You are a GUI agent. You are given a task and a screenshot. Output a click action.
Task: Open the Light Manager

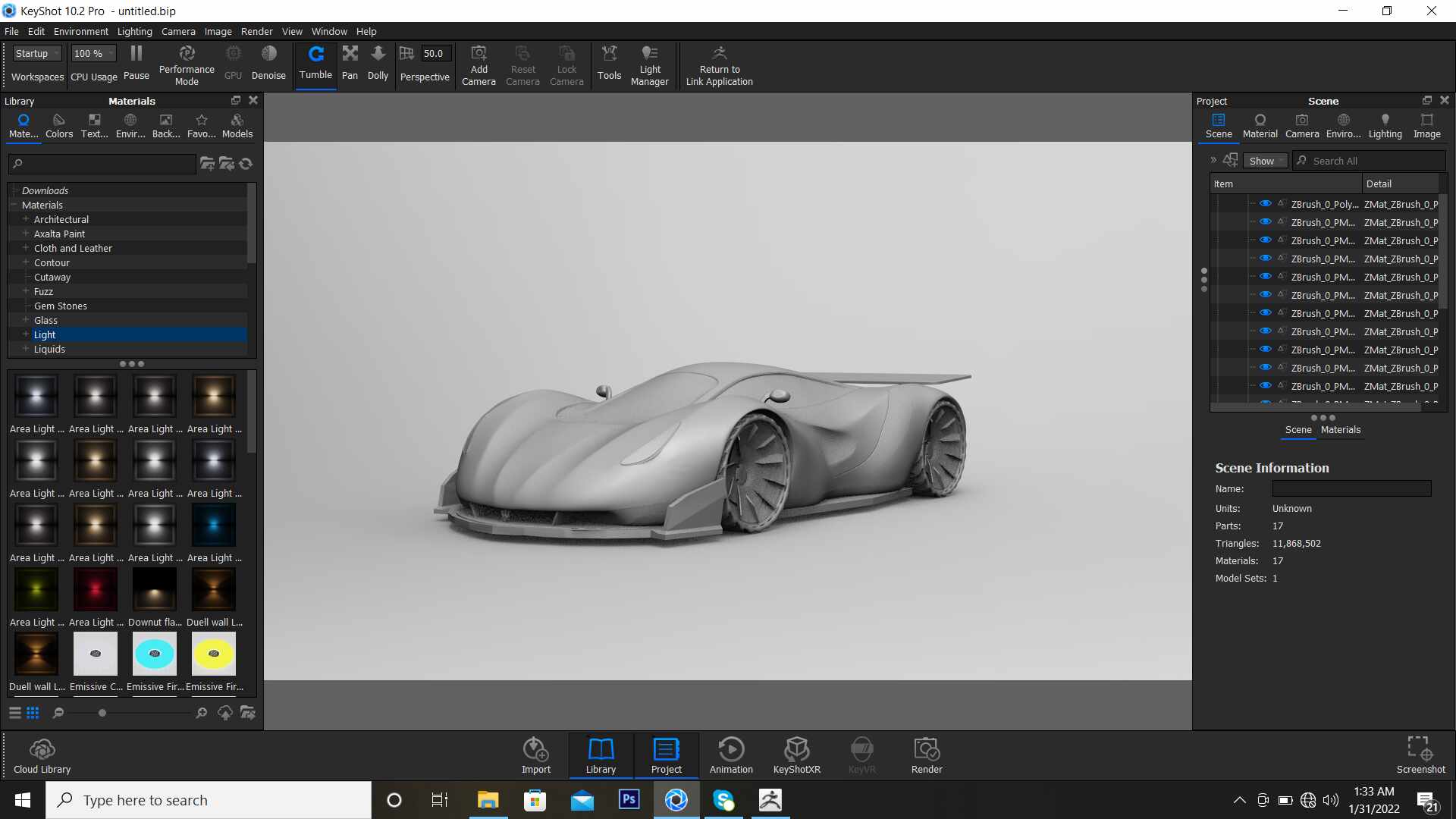(x=649, y=65)
